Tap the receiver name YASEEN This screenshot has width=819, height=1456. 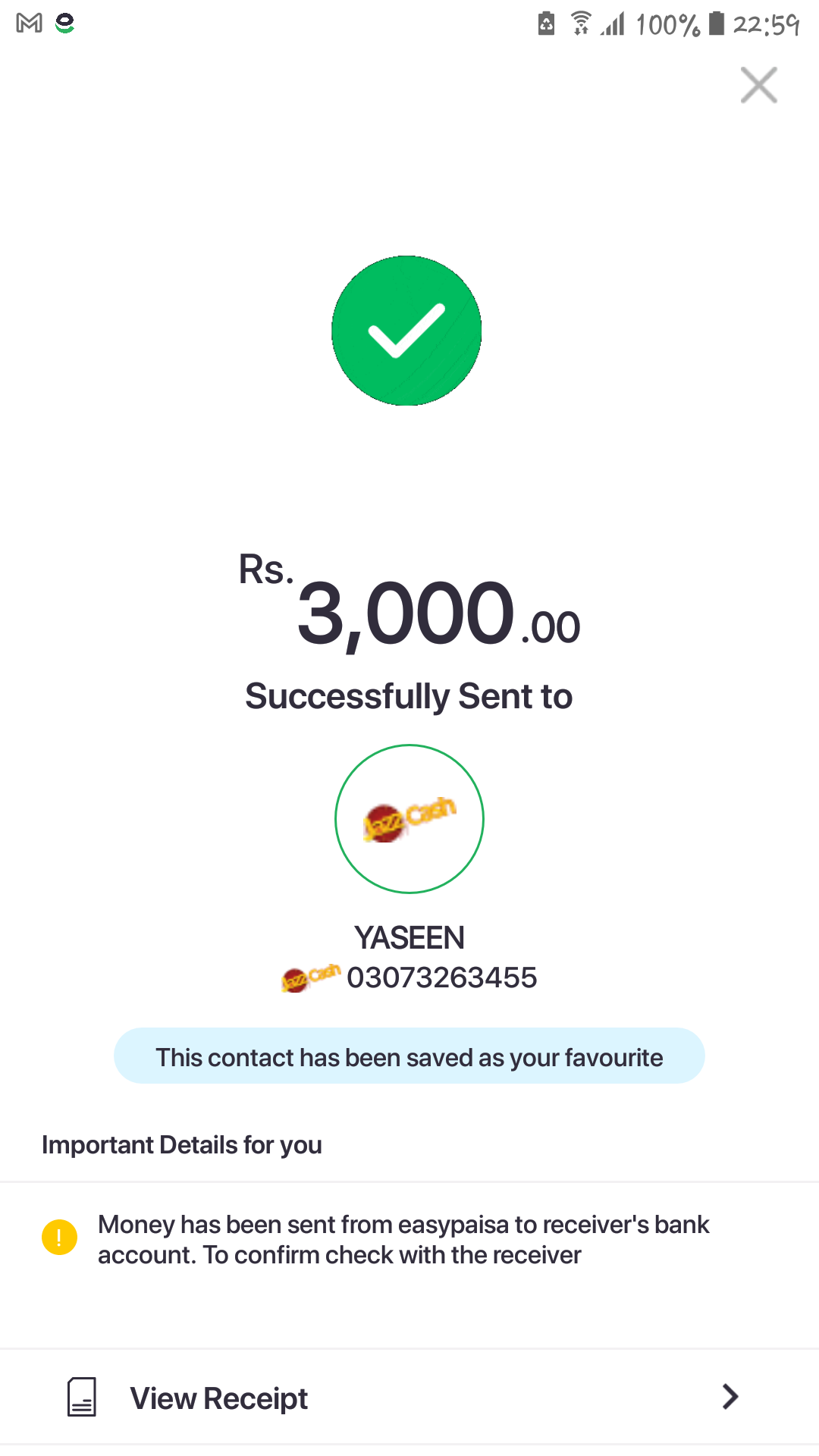(x=409, y=938)
